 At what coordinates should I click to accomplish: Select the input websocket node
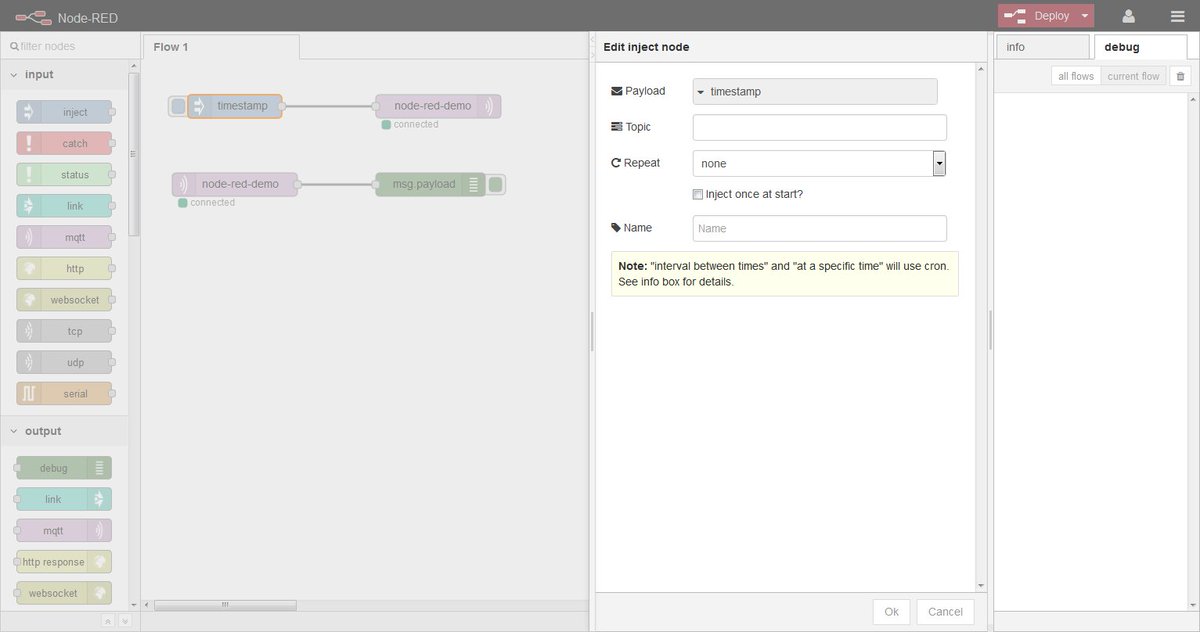(64, 300)
